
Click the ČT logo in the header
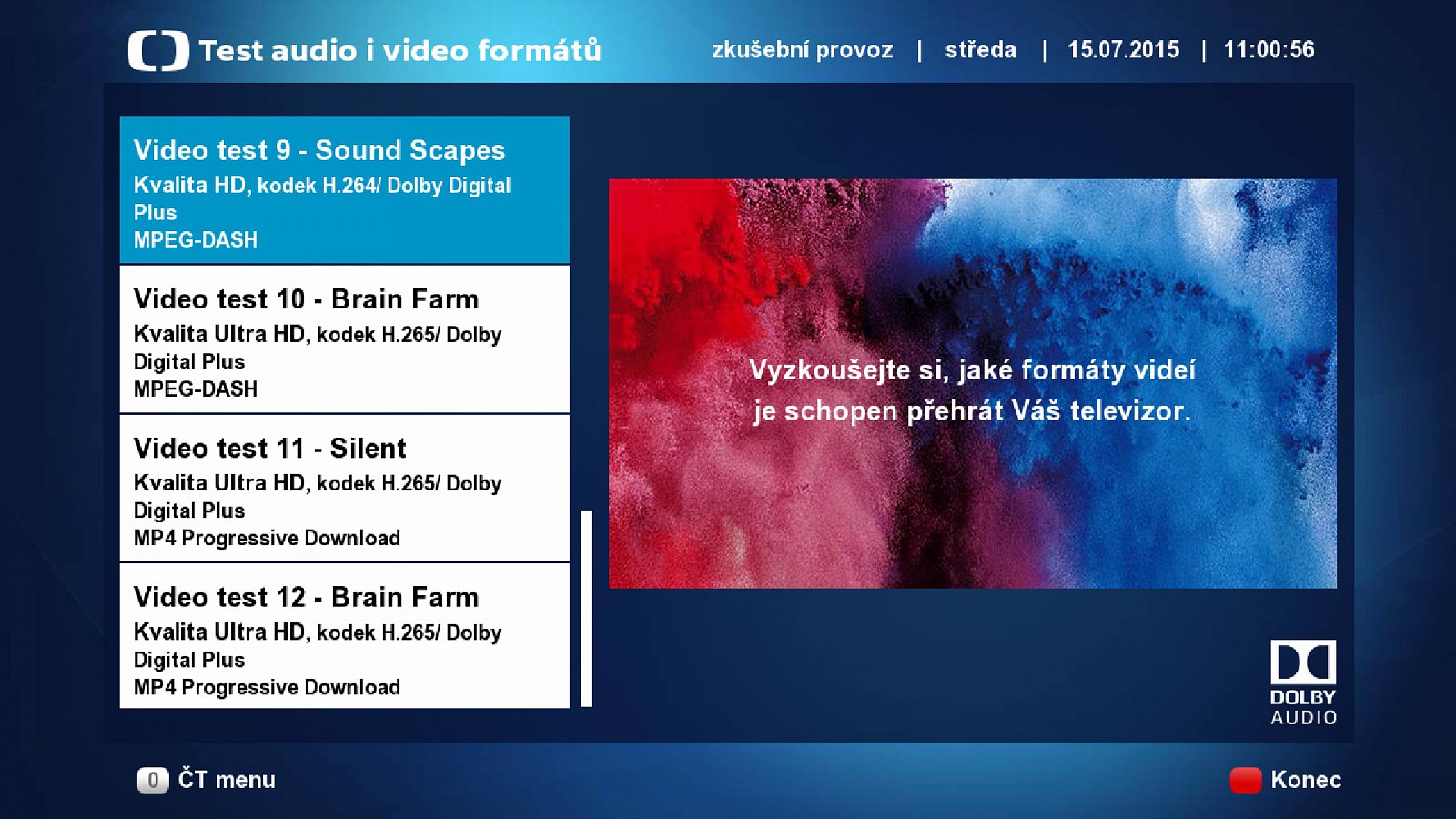point(160,51)
